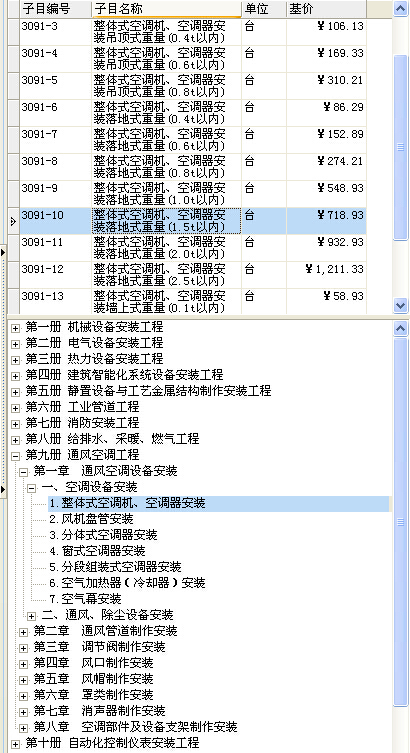Select row 3091-7 code cell

click(x=55, y=140)
